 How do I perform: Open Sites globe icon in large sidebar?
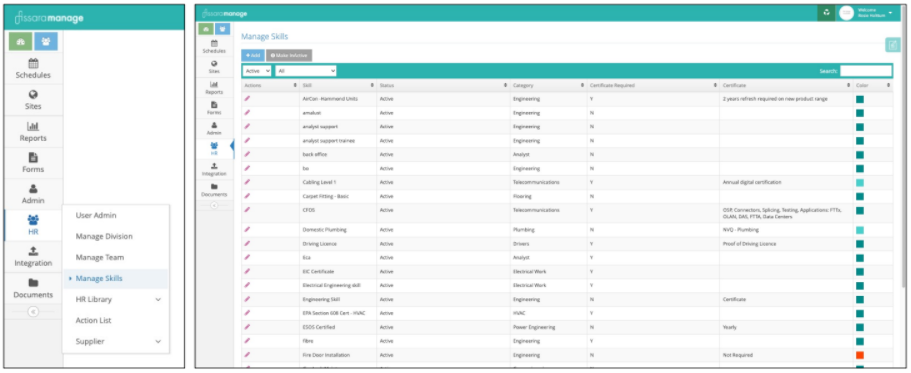[x=33, y=95]
